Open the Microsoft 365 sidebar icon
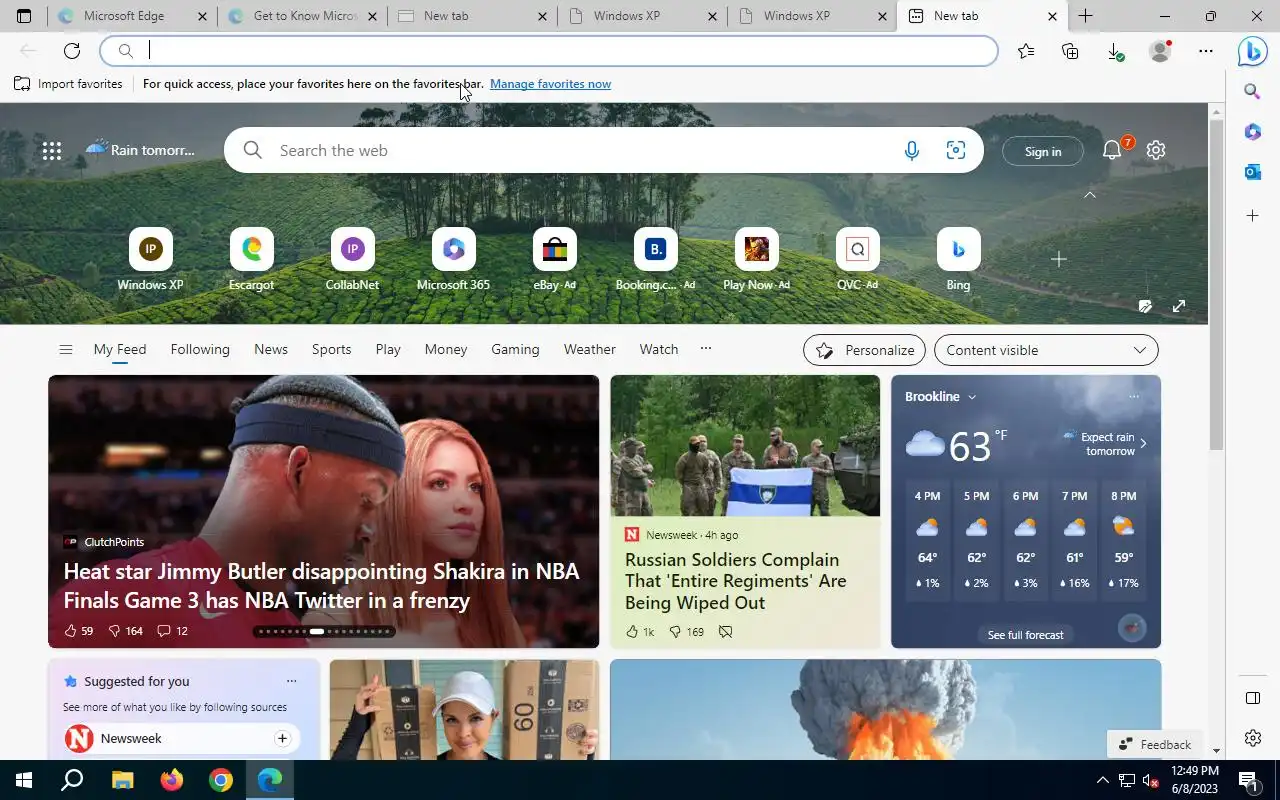Image resolution: width=1280 pixels, height=800 pixels. click(1252, 132)
